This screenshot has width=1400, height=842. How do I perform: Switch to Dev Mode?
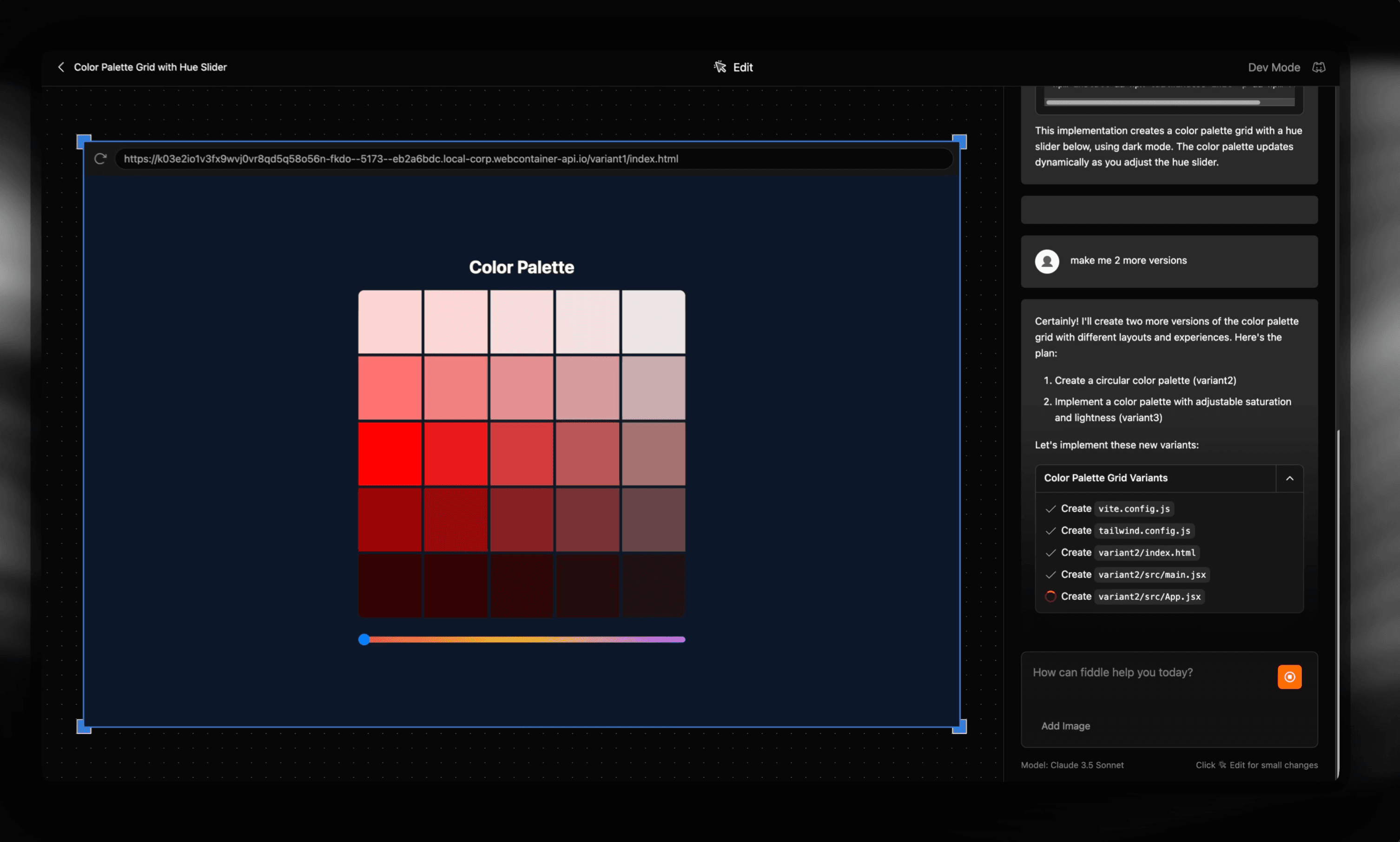1274,67
